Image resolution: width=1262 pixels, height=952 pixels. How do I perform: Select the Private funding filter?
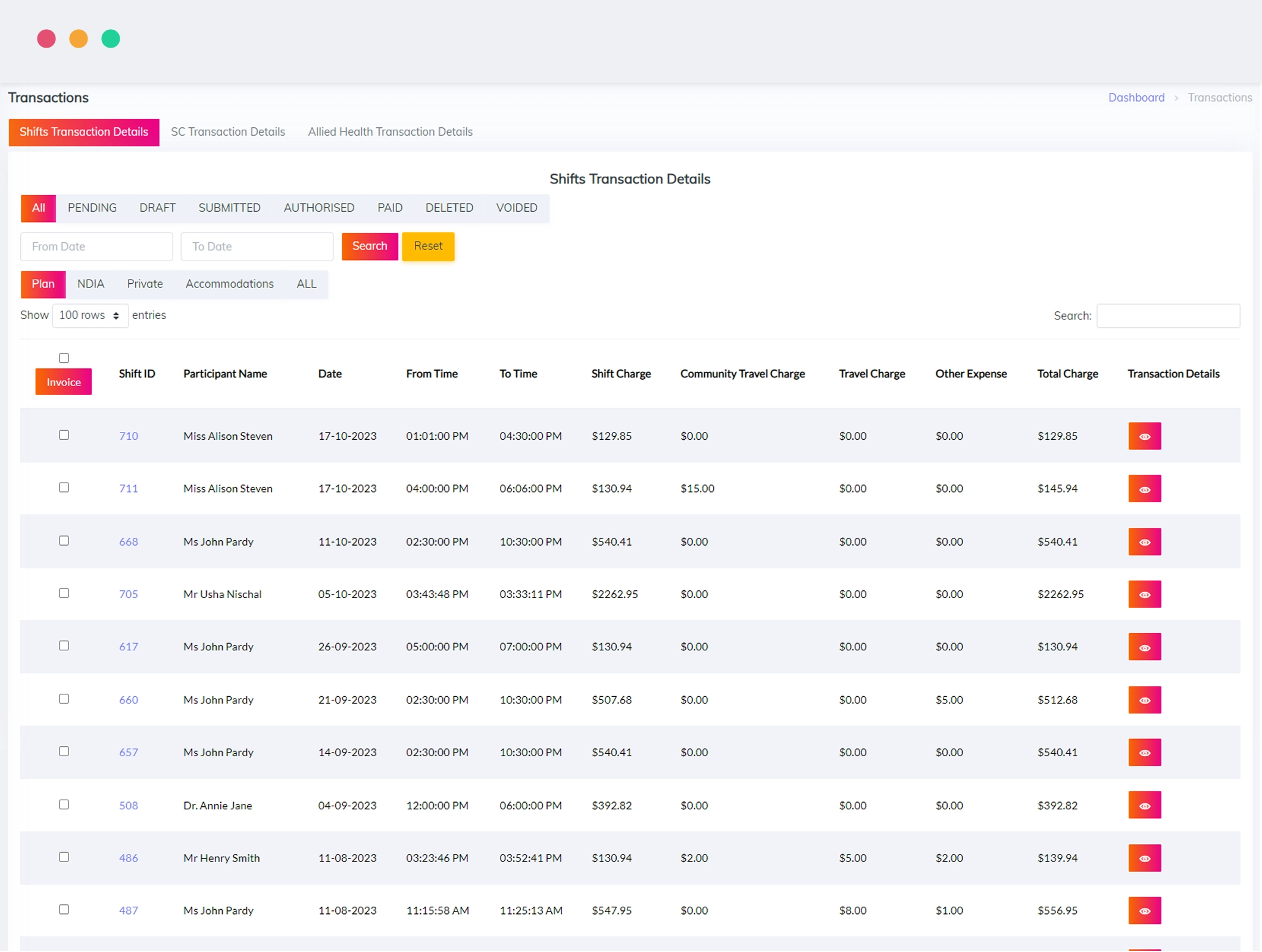tap(145, 284)
